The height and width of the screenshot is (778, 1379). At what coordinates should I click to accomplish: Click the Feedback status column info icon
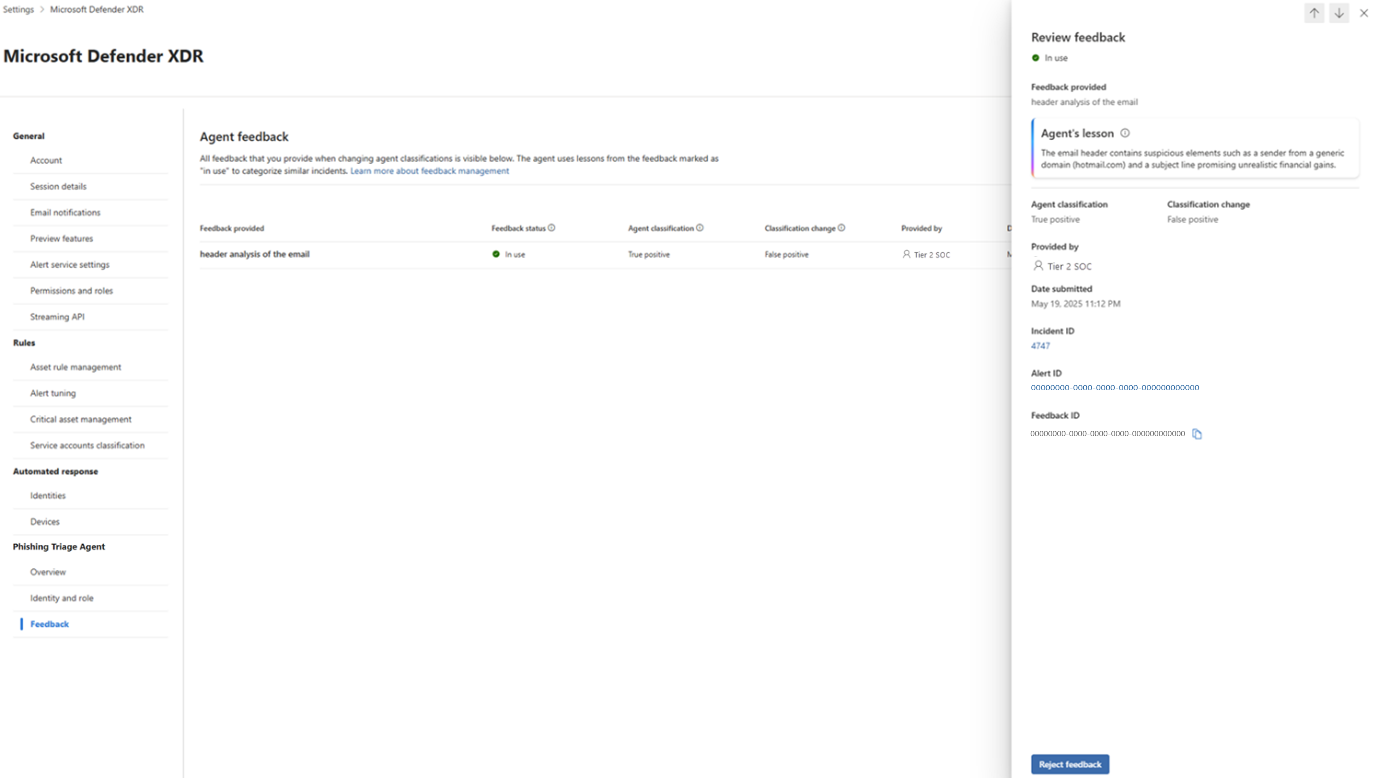[551, 228]
